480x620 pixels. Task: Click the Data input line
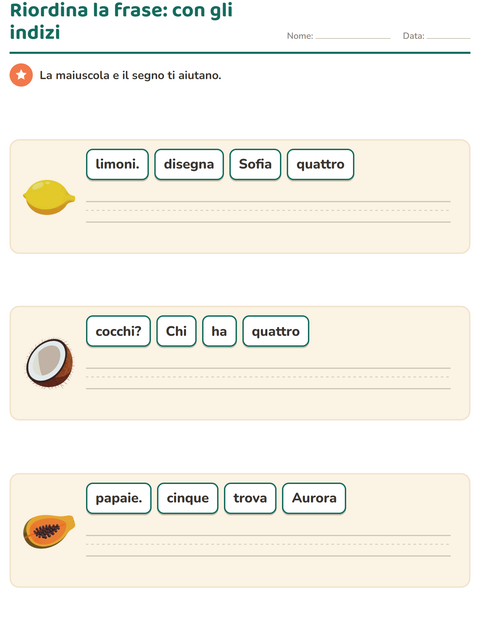pyautogui.click(x=448, y=36)
